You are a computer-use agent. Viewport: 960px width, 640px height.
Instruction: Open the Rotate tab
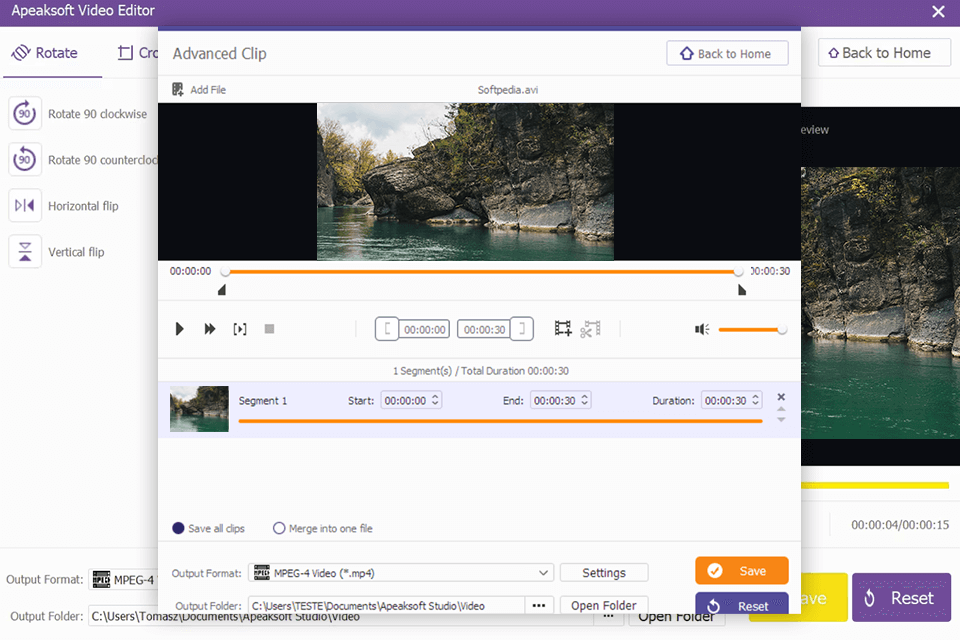pyautogui.click(x=45, y=53)
